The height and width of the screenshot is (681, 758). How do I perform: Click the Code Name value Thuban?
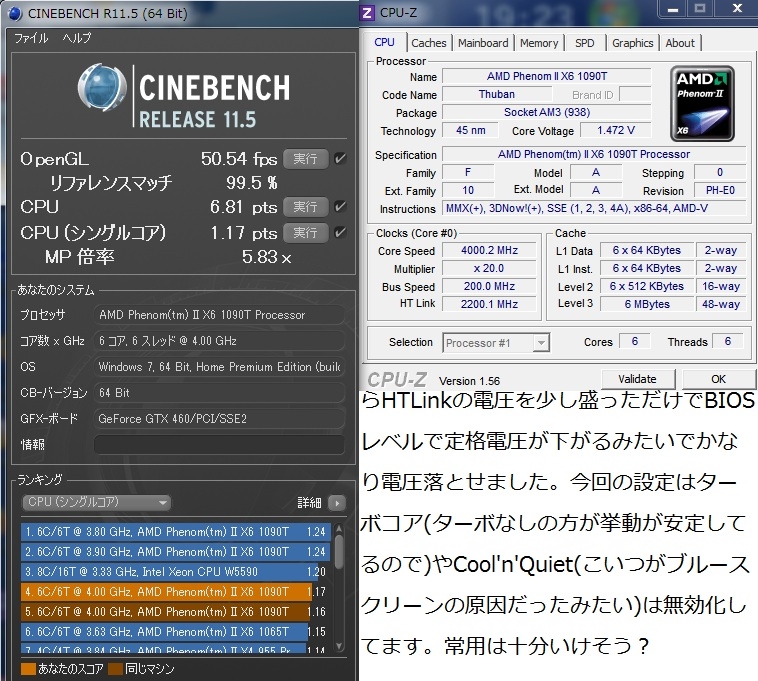(497, 94)
